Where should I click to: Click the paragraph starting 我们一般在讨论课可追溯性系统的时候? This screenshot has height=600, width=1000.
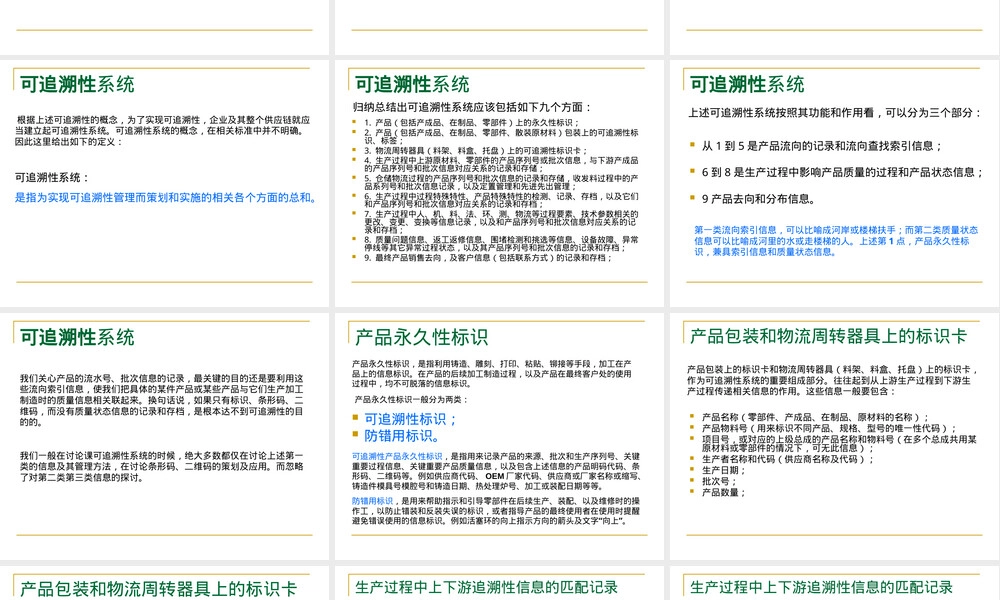(161, 467)
